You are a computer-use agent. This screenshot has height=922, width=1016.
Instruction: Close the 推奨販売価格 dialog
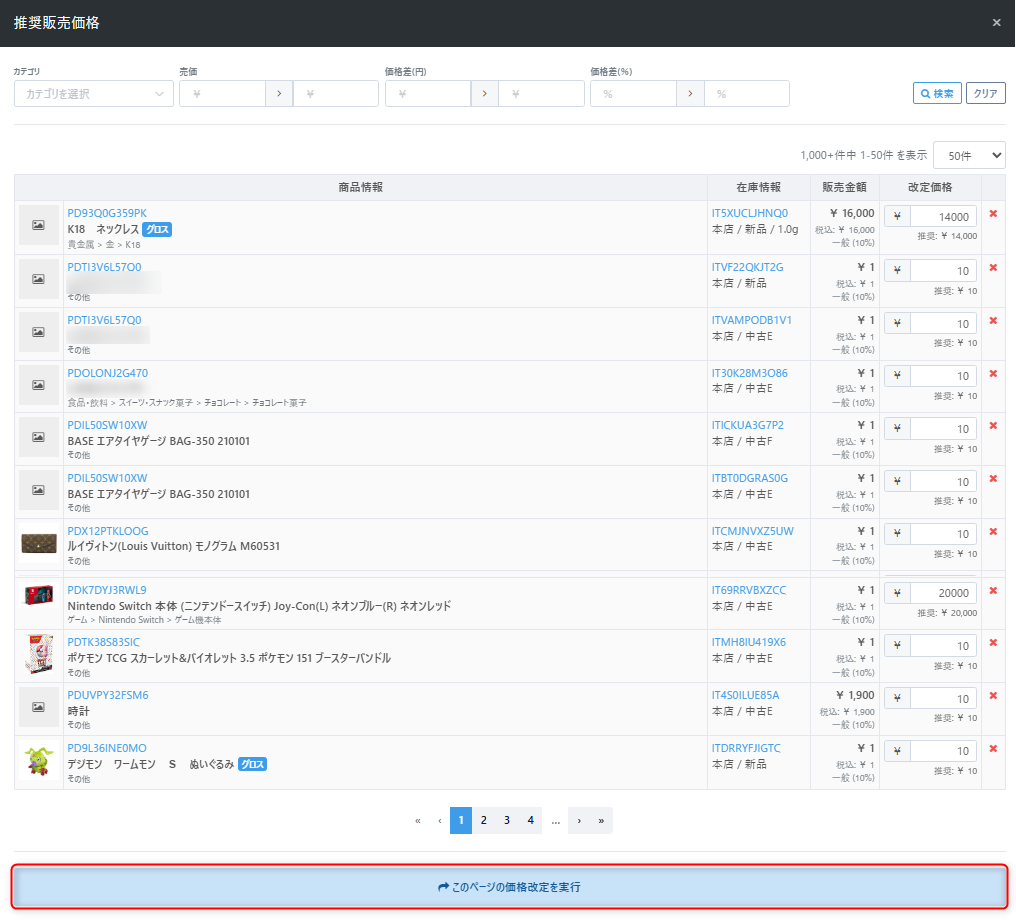(x=996, y=23)
